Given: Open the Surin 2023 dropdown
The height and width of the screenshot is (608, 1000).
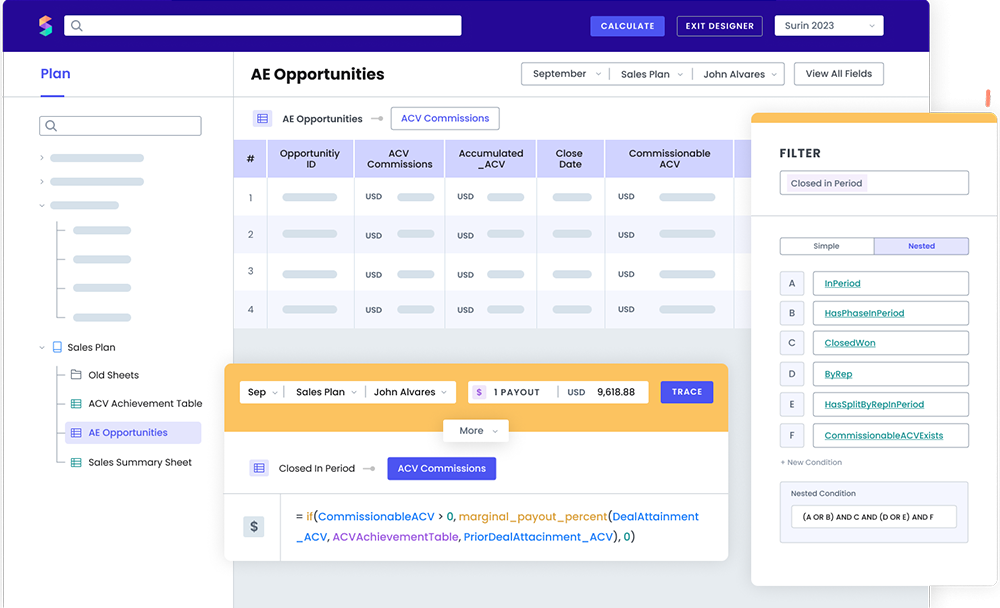Looking at the screenshot, I should pyautogui.click(x=829, y=26).
